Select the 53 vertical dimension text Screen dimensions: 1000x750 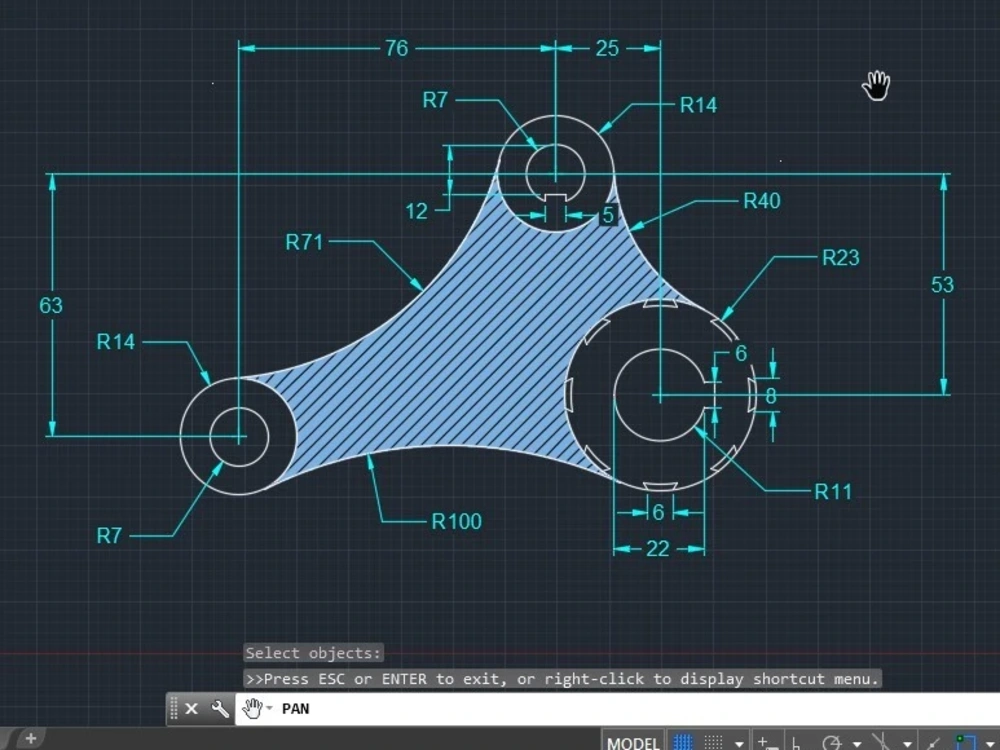point(942,284)
